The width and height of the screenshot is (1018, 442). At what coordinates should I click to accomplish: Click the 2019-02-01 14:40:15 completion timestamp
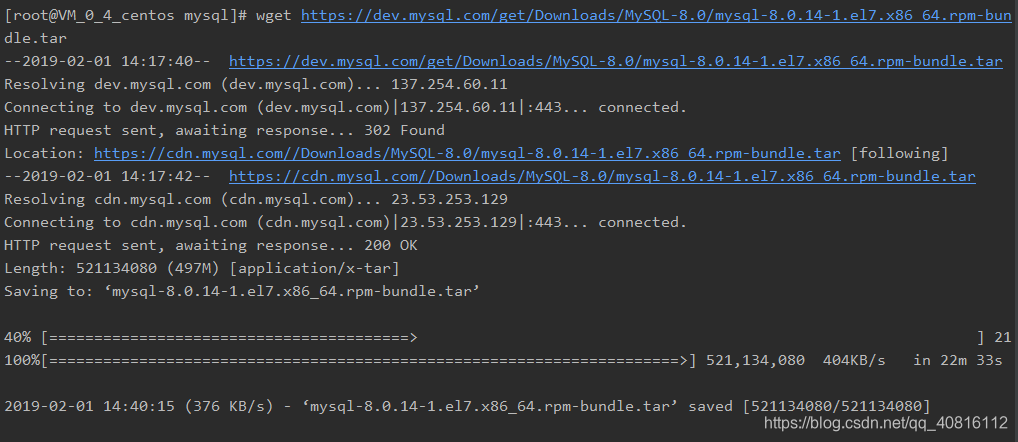(90, 406)
